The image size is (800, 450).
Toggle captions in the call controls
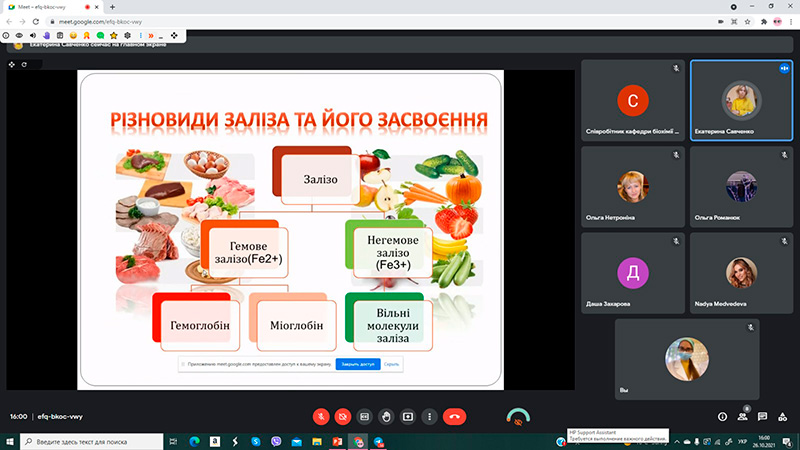pos(365,416)
